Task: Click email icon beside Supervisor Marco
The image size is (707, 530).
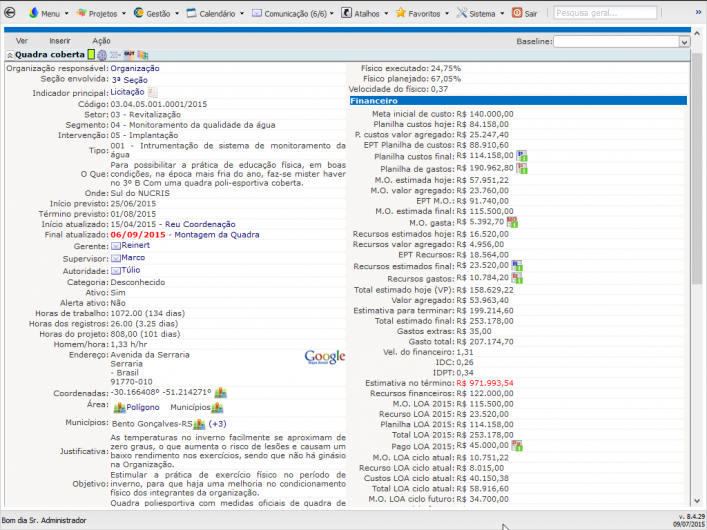Action: tap(115, 257)
